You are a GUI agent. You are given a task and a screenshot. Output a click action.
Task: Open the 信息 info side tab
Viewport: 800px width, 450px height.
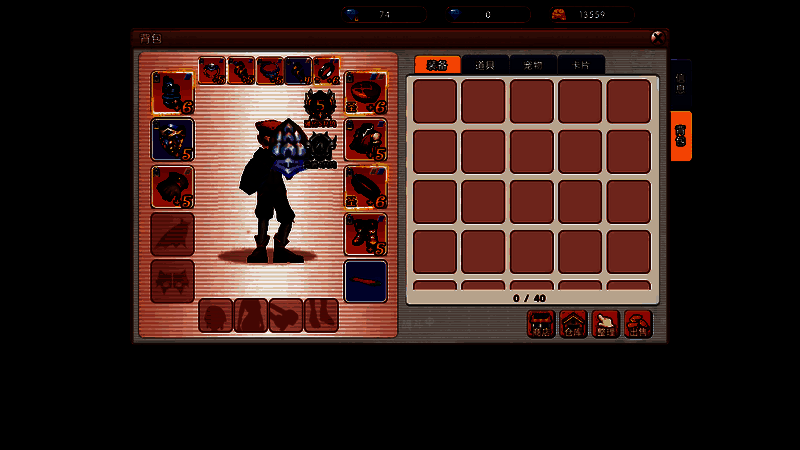[x=681, y=83]
